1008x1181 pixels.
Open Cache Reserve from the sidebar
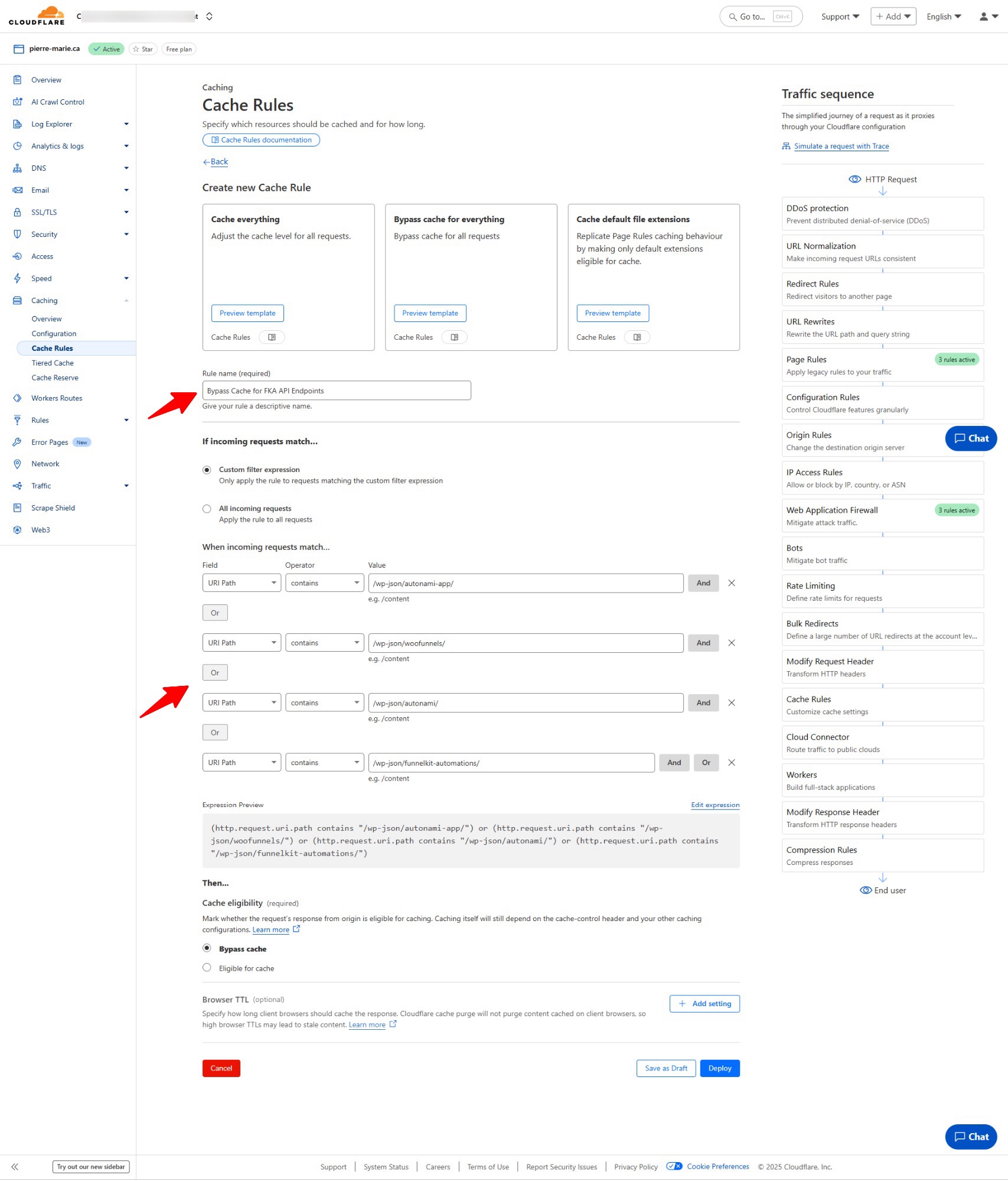click(54, 377)
